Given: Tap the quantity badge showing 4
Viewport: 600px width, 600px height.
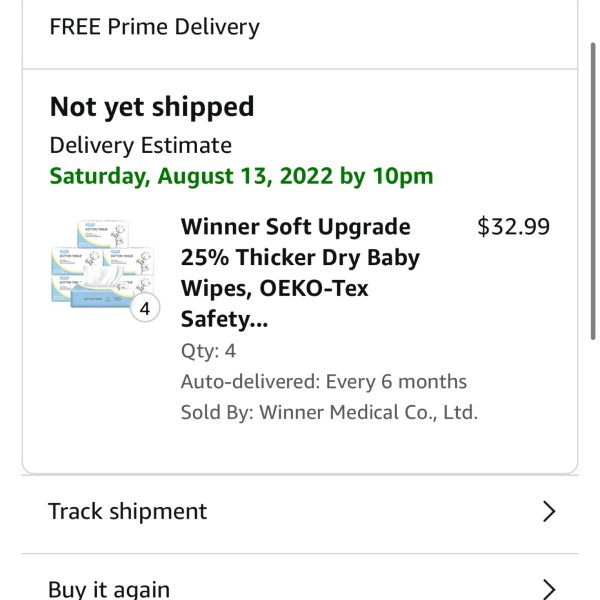Looking at the screenshot, I should coord(145,308).
